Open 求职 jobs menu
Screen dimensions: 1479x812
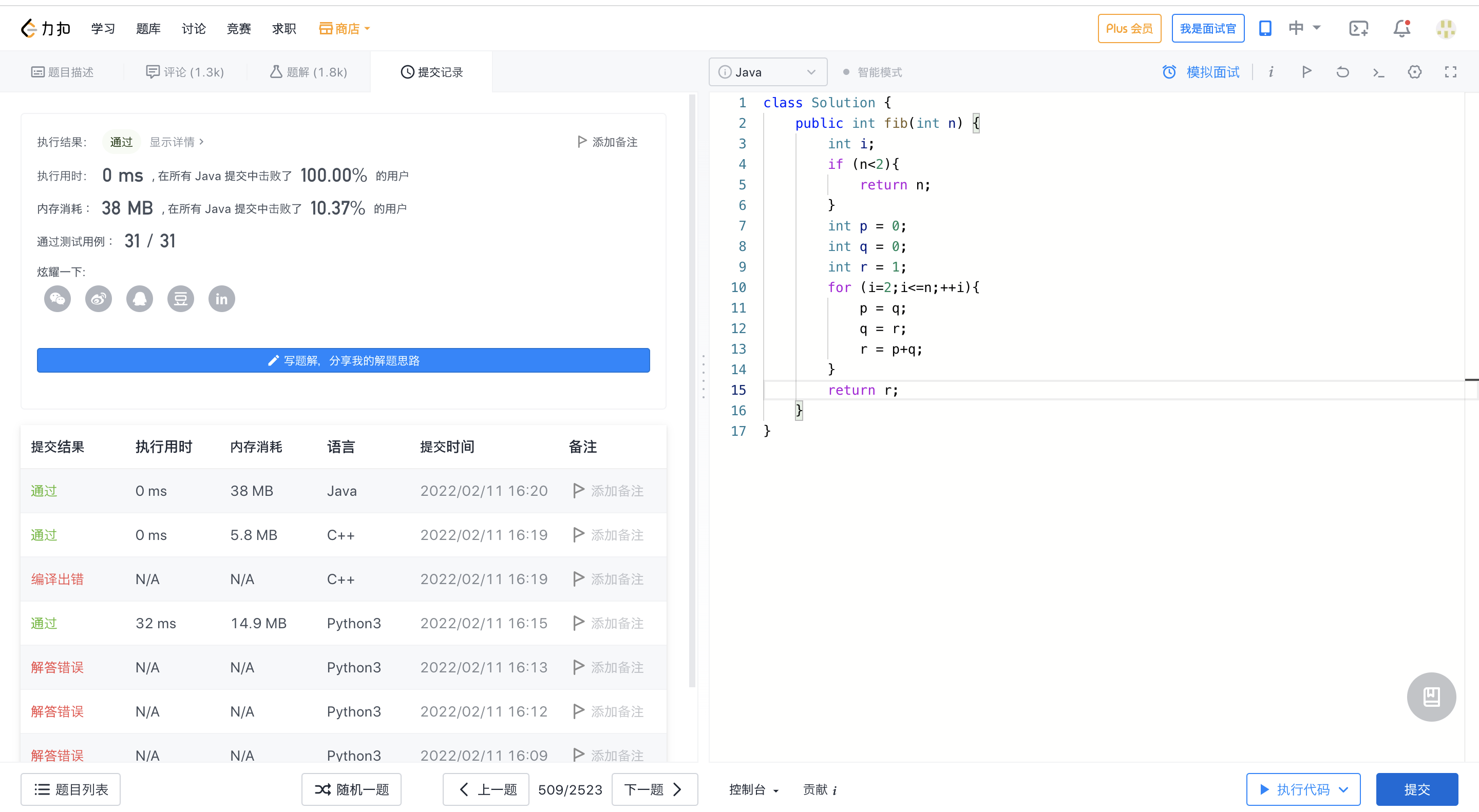click(x=284, y=28)
